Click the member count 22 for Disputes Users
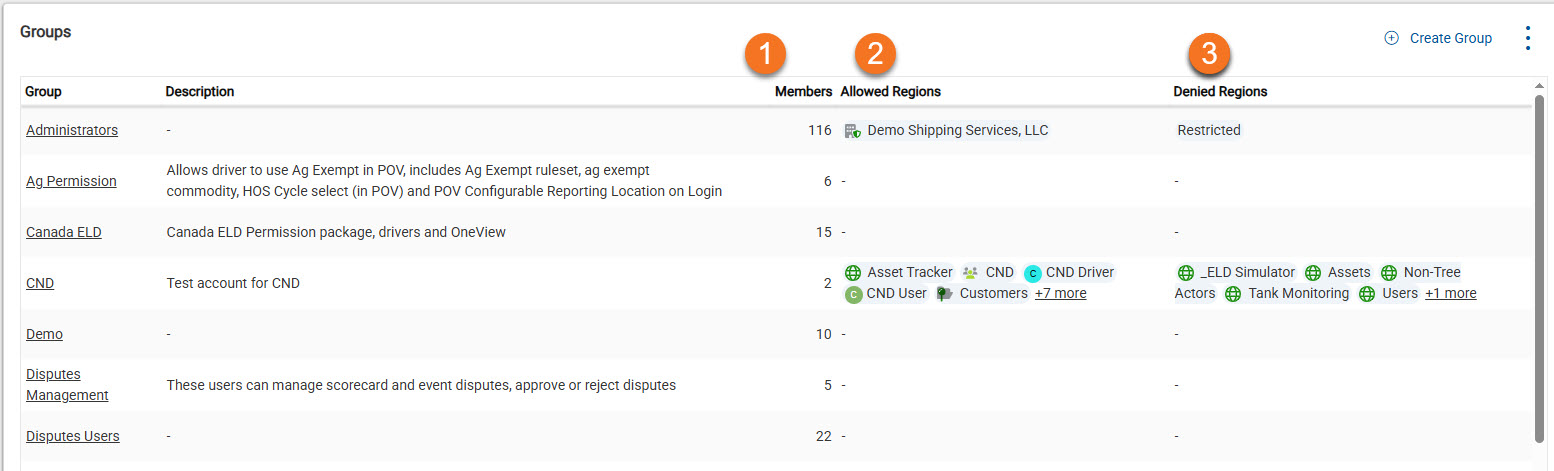Viewport: 1554px width, 471px height. (x=824, y=436)
